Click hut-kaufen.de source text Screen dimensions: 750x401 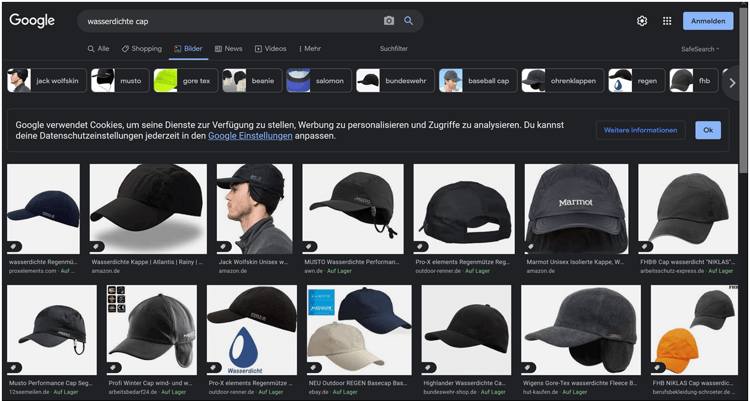[x=541, y=392]
